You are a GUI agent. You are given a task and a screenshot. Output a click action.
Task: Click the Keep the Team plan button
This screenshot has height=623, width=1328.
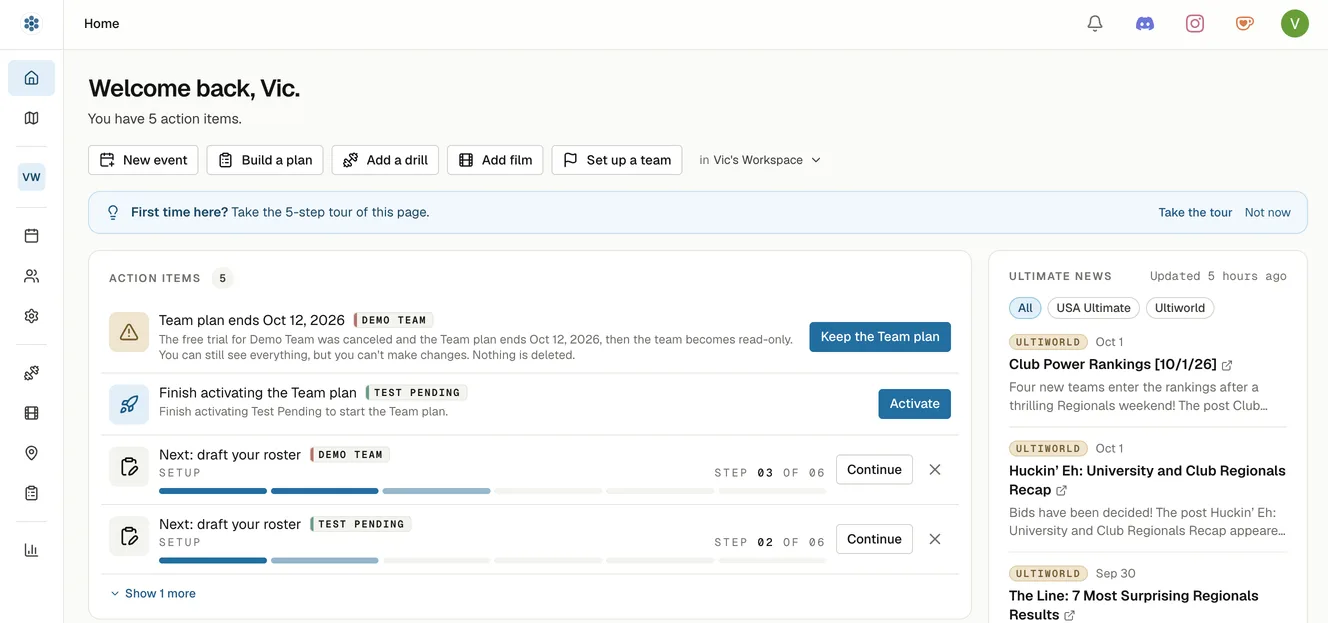point(880,337)
